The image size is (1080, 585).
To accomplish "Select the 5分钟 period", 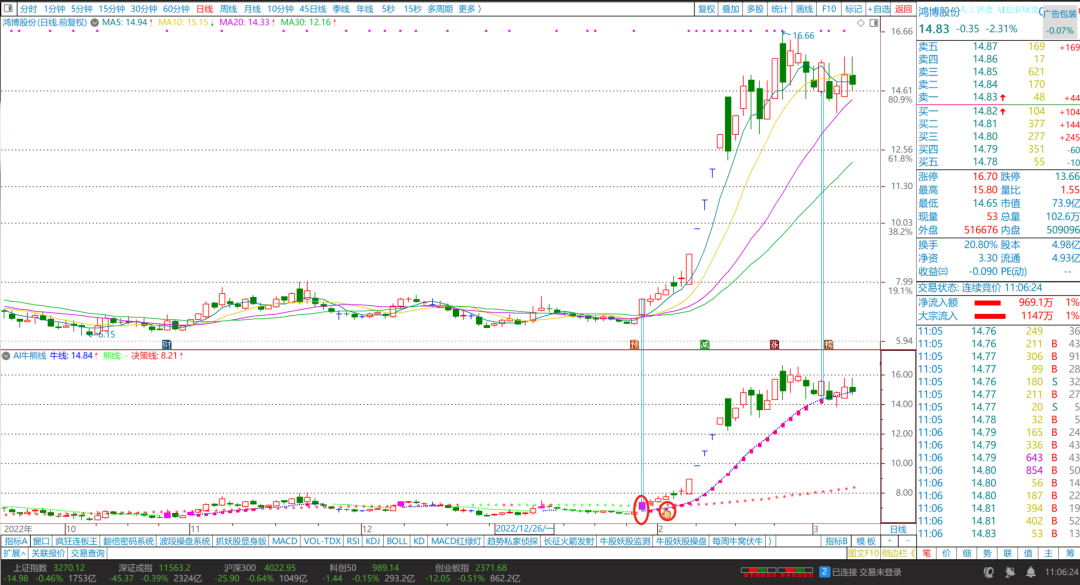I will (81, 9).
